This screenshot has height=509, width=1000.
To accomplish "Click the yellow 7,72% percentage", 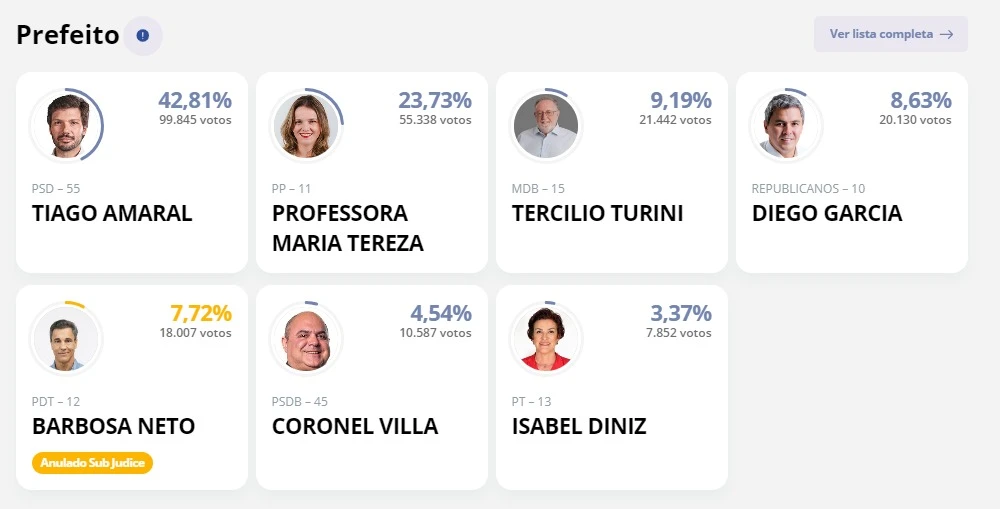I will 201,313.
